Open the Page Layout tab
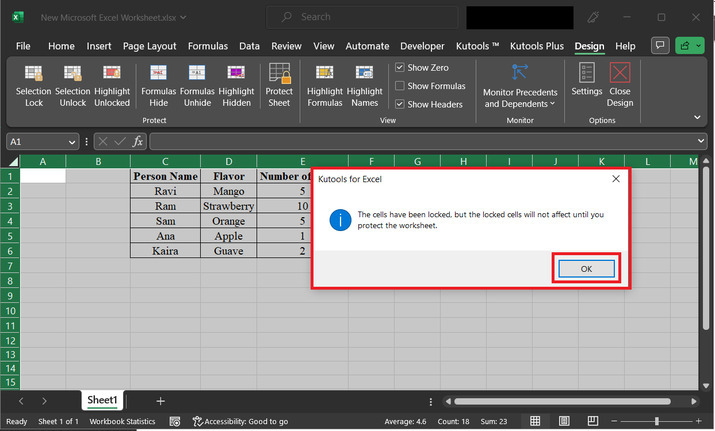 [x=149, y=46]
